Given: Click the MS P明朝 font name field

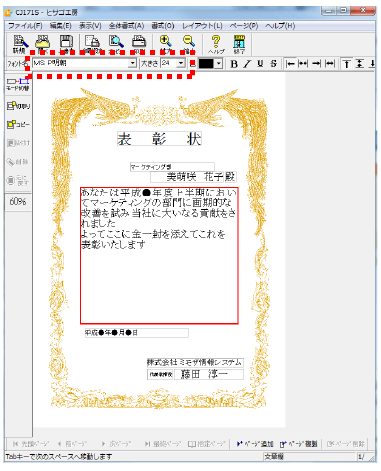Looking at the screenshot, I should point(80,63).
